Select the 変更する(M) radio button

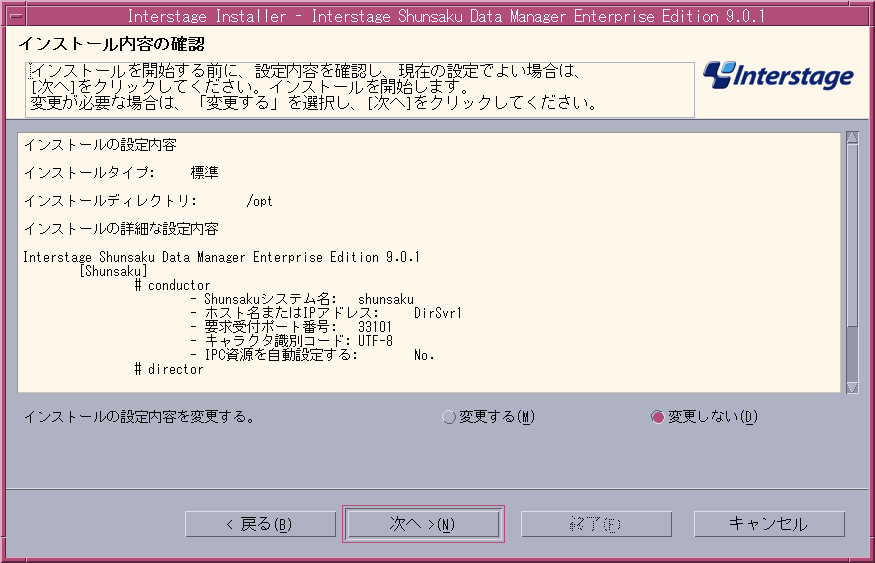[x=488, y=417]
